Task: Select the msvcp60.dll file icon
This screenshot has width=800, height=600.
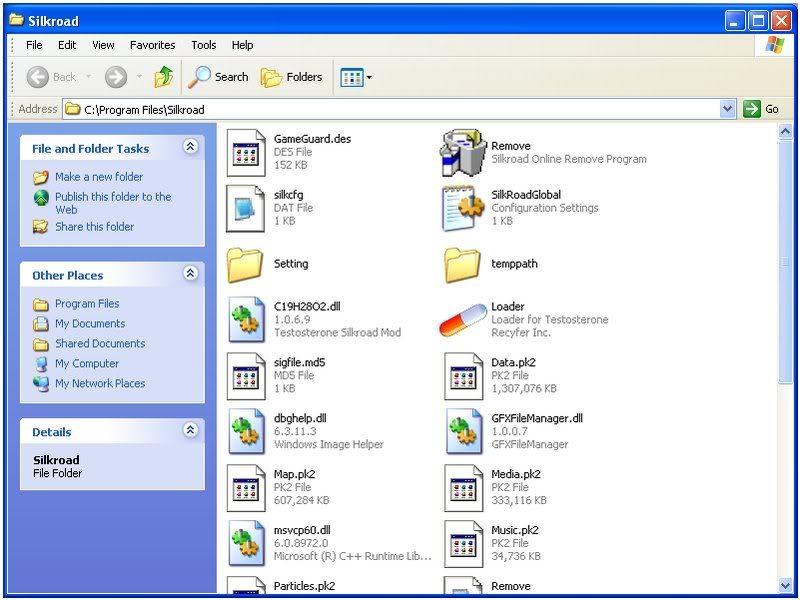Action: pos(247,543)
